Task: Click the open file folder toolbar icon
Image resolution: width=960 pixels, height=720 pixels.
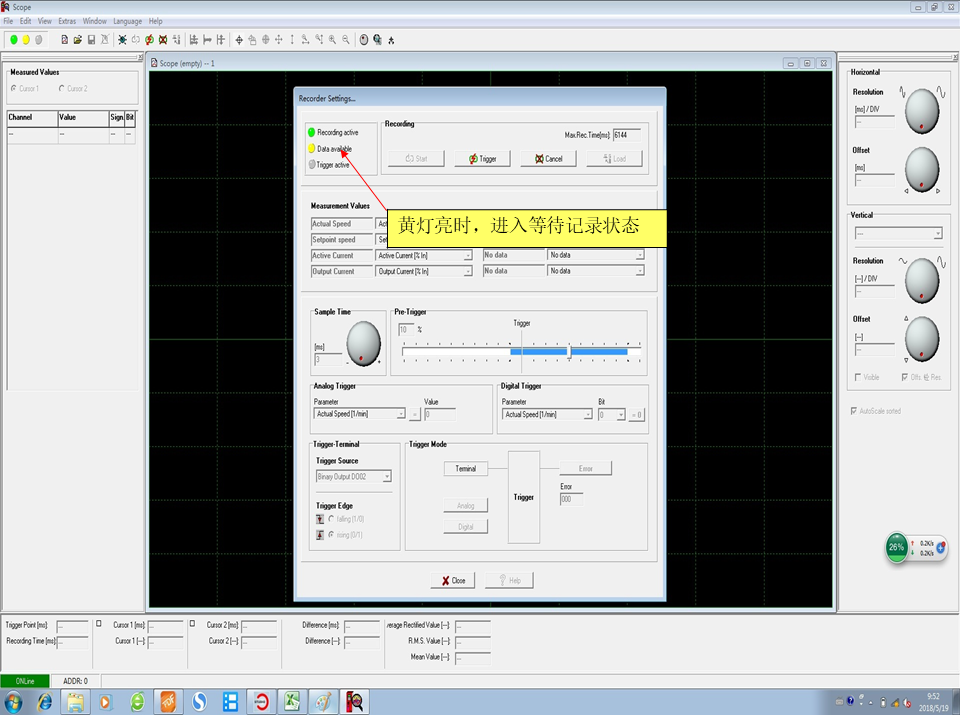Action: click(x=77, y=40)
